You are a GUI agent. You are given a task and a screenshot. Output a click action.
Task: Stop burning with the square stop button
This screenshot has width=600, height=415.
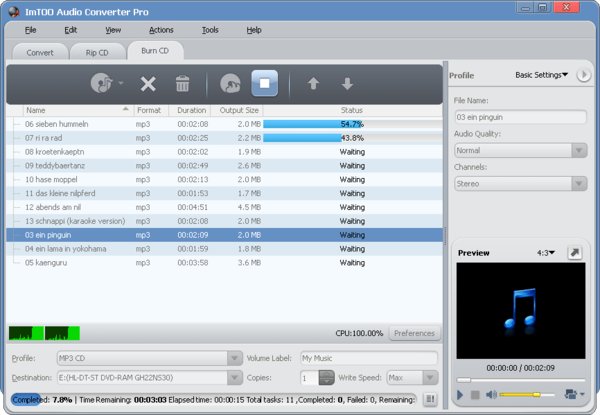[265, 84]
